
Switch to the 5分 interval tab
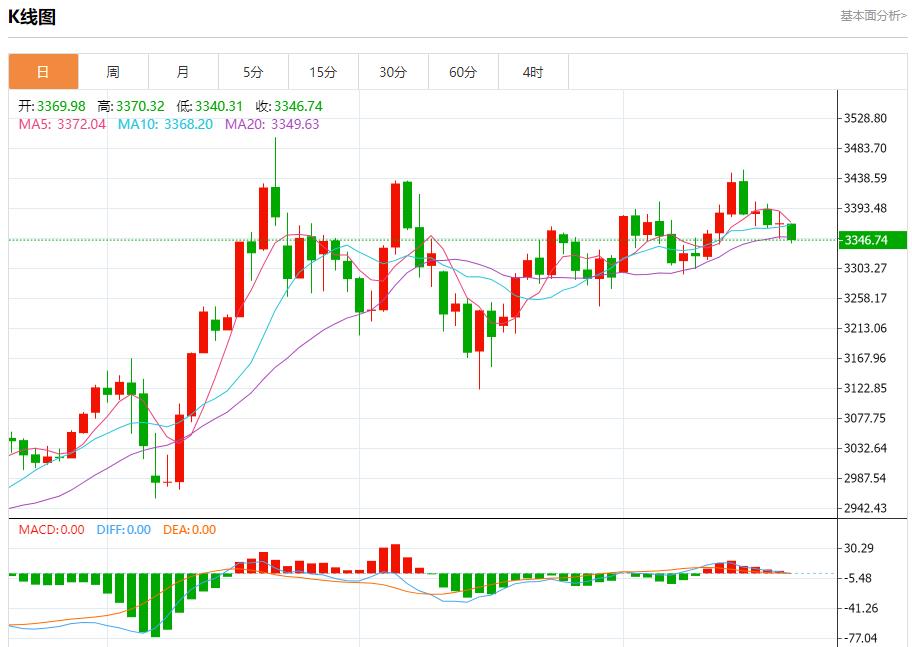pyautogui.click(x=253, y=72)
